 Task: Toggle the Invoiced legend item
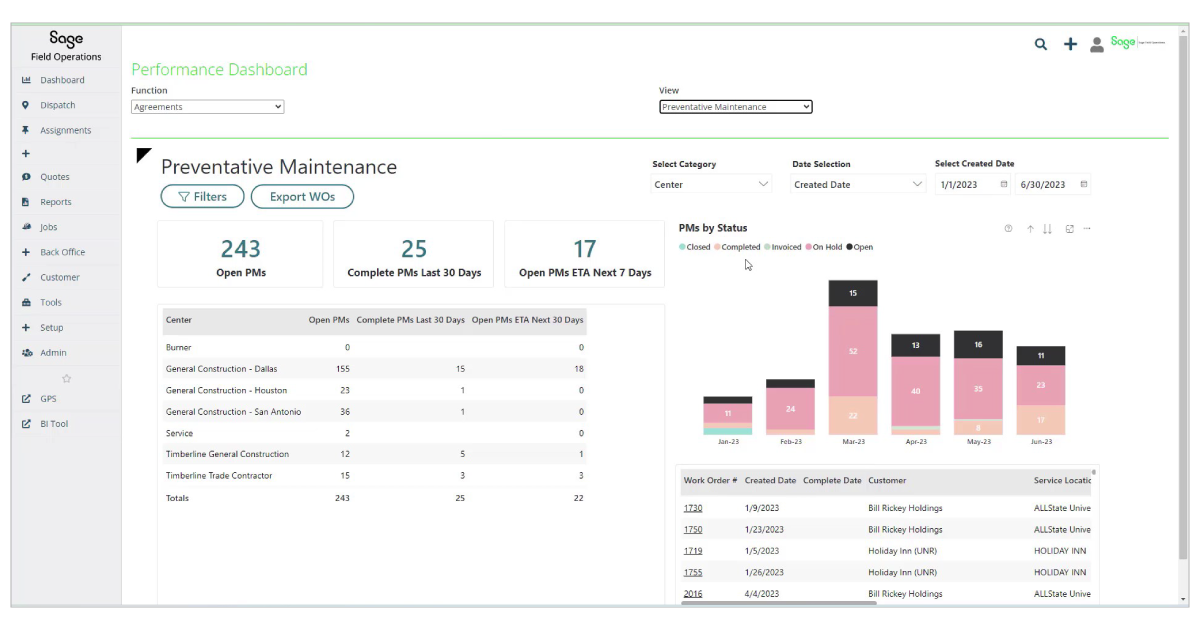(783, 247)
